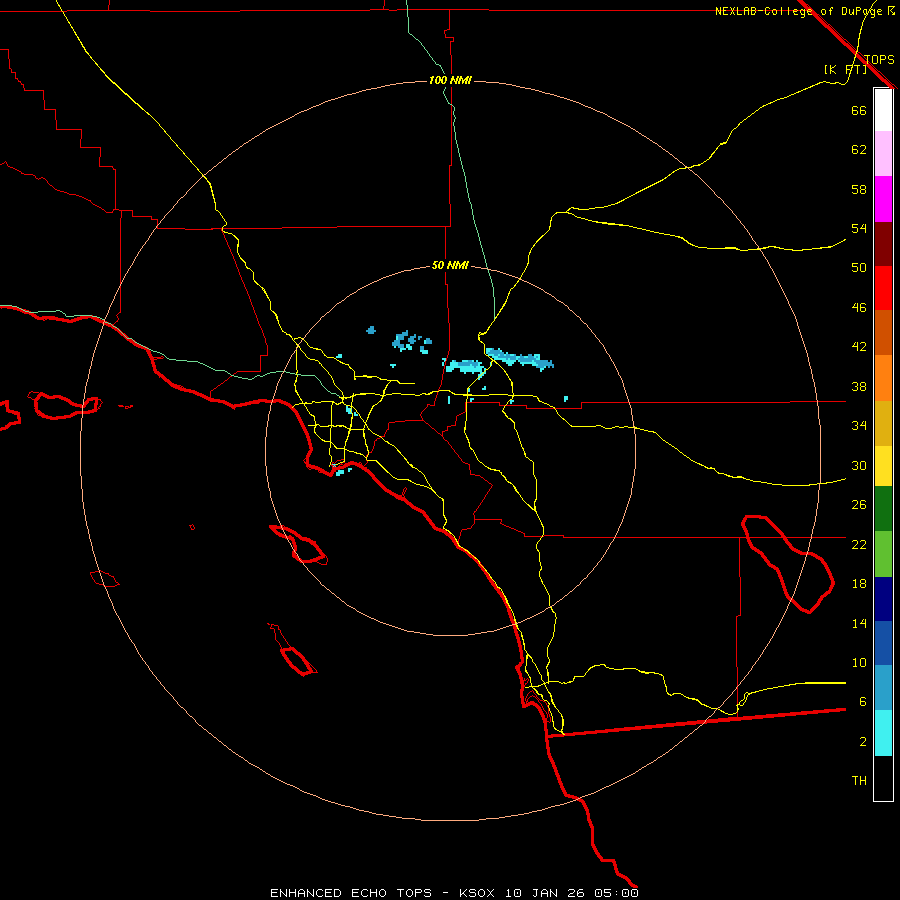Image resolution: width=900 pixels, height=900 pixels.
Task: Click the "TH" legend label
Action: point(859,781)
